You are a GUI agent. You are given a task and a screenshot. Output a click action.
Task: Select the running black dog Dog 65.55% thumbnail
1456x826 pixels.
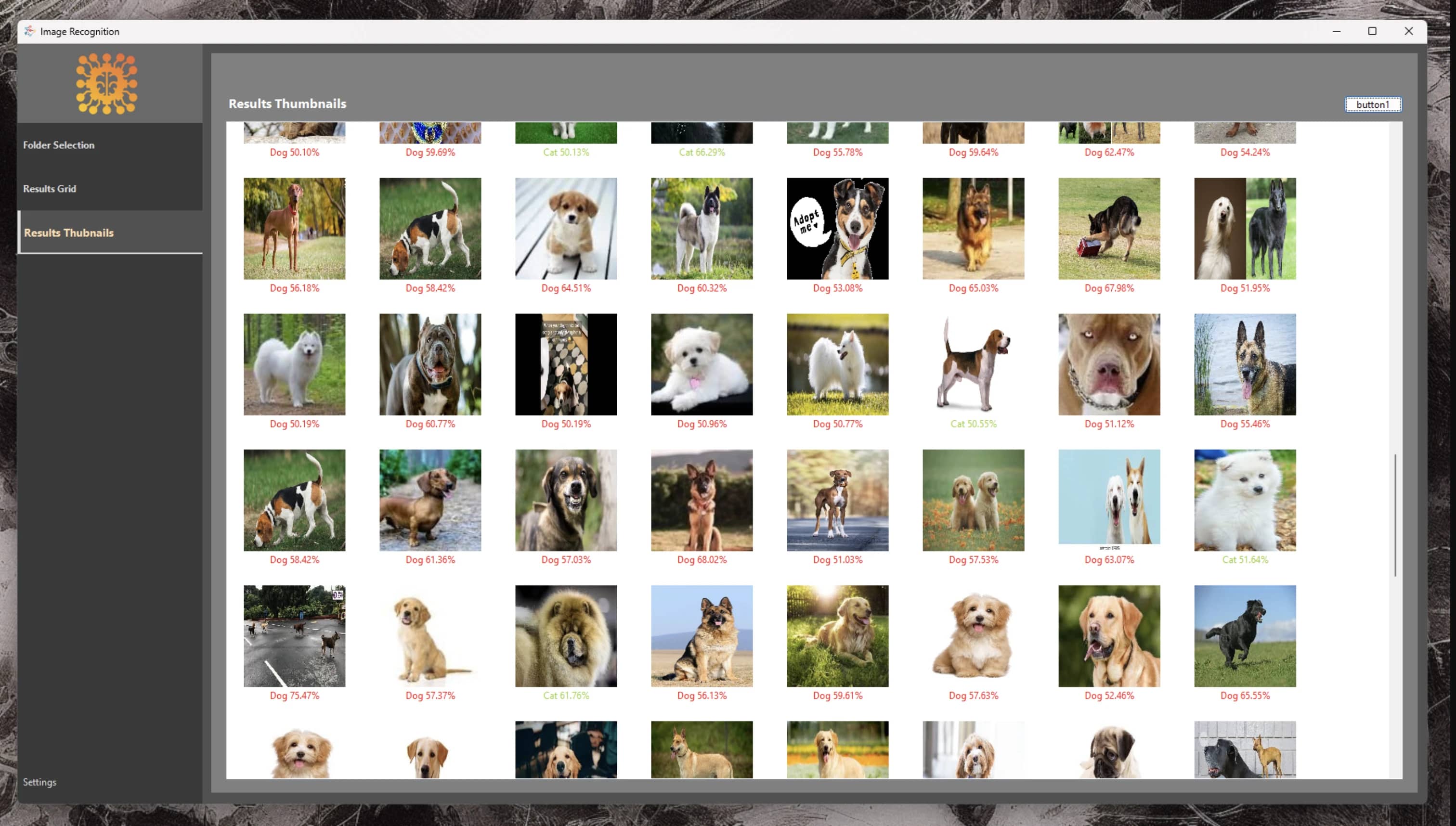coord(1245,636)
